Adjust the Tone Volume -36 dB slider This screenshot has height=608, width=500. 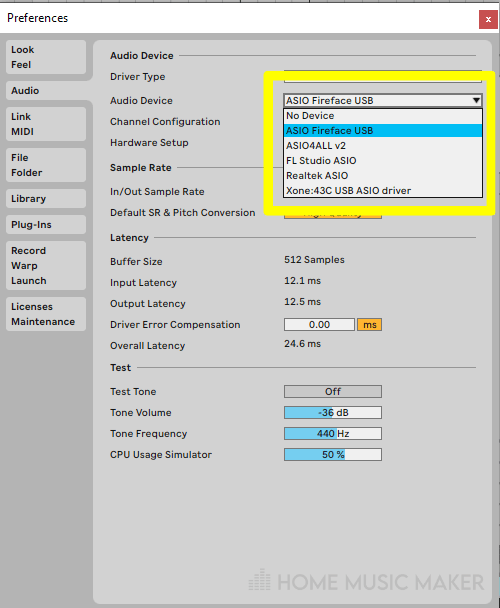333,412
